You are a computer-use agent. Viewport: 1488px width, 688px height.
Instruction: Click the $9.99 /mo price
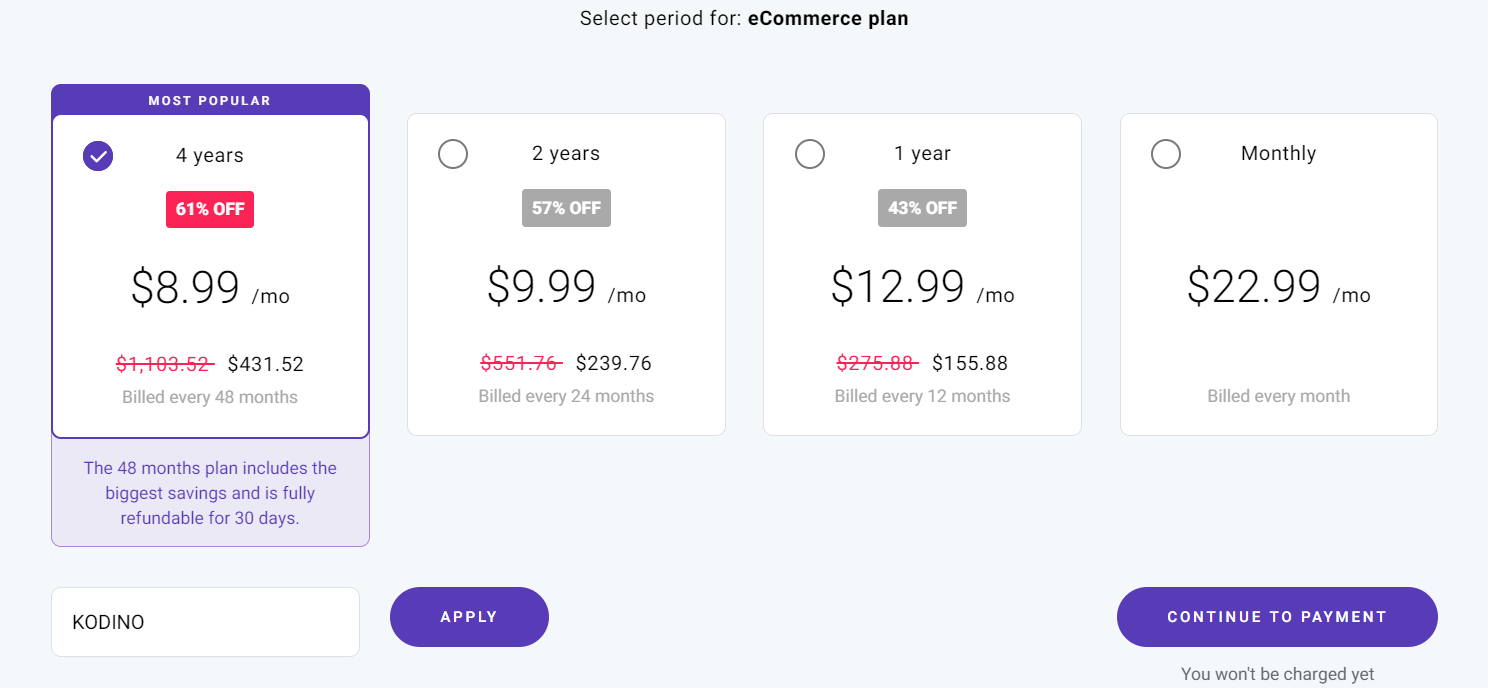coord(566,287)
